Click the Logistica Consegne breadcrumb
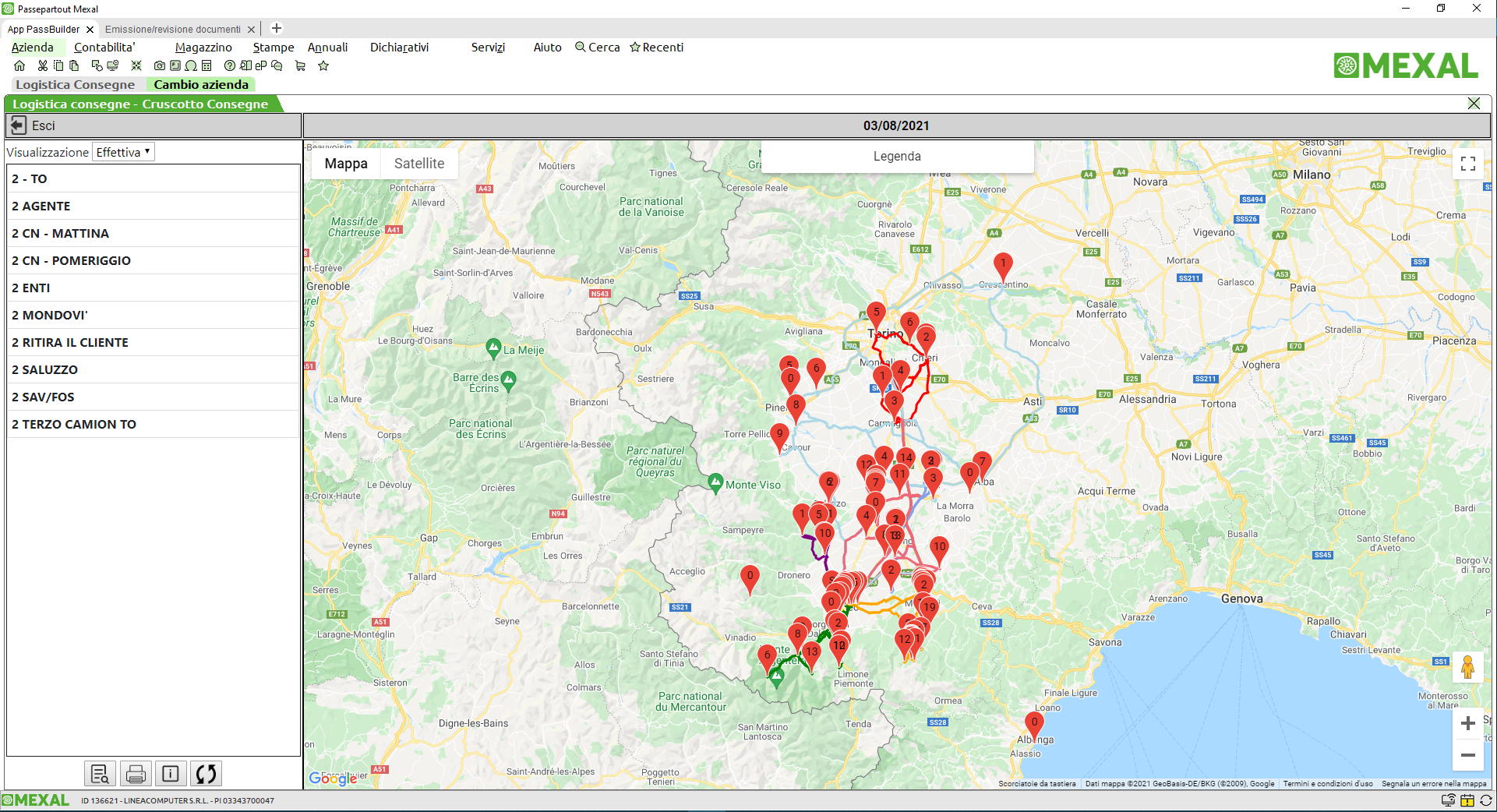Image resolution: width=1497 pixels, height=812 pixels. (75, 84)
